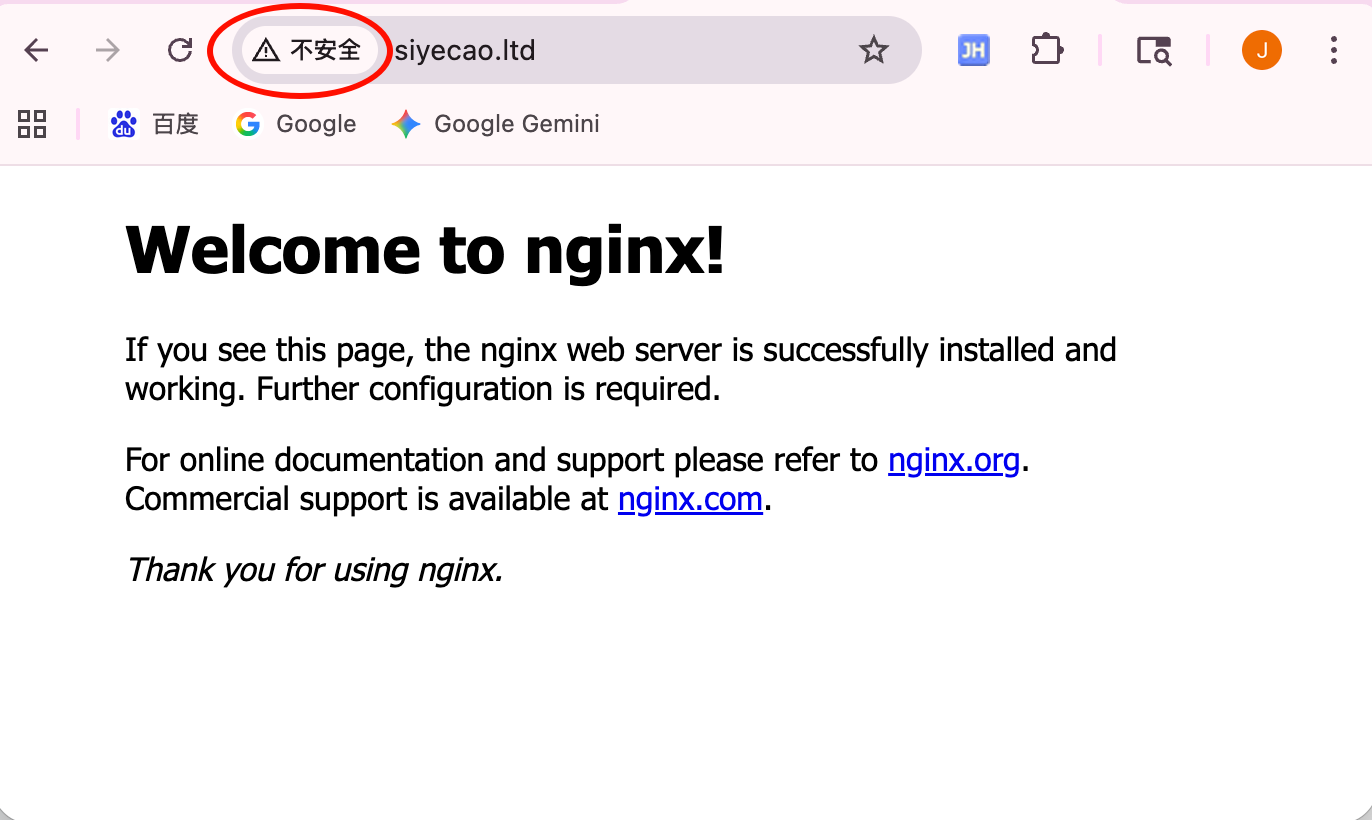
Task: Reload the current page
Action: coord(180,50)
